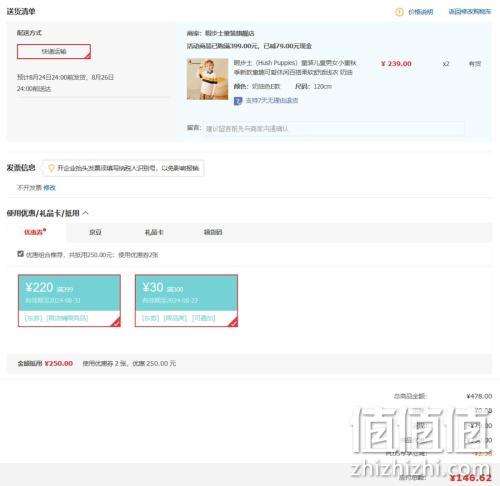The image size is (500, 486).
Task: Toggle the recommended coupon combination checkbox
Action: coord(21,254)
